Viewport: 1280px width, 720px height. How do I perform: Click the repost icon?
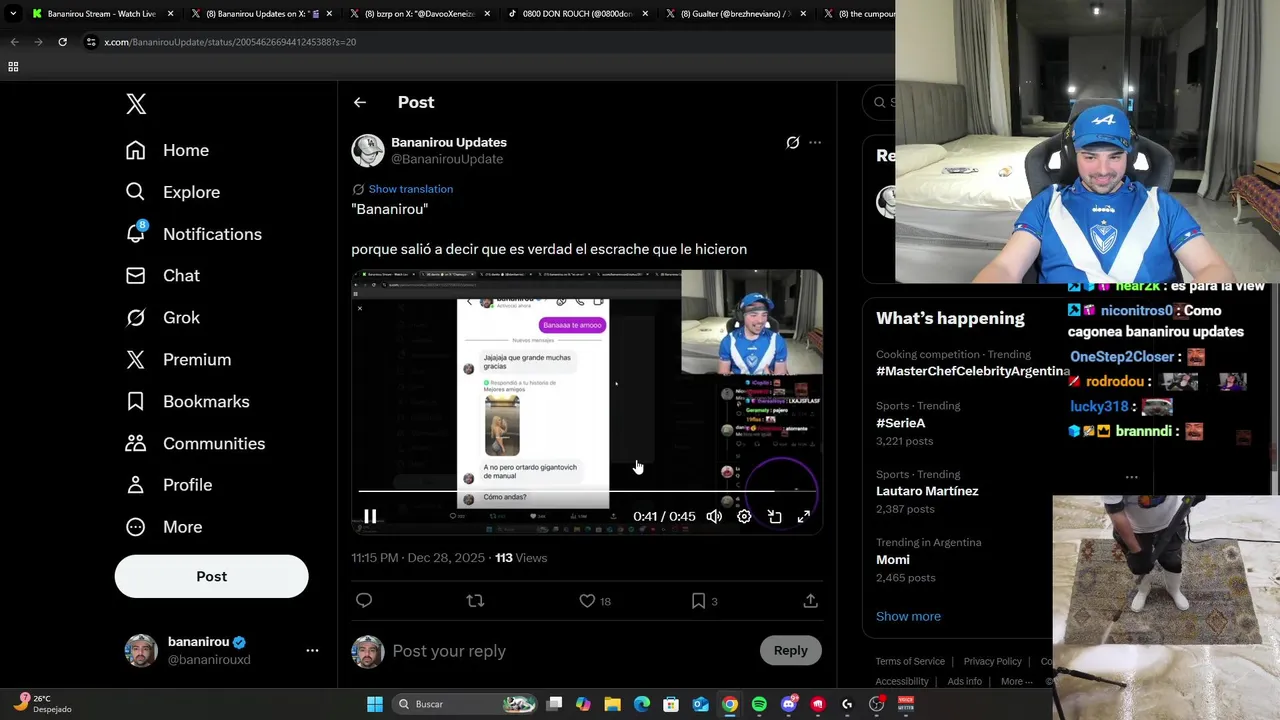[x=475, y=600]
